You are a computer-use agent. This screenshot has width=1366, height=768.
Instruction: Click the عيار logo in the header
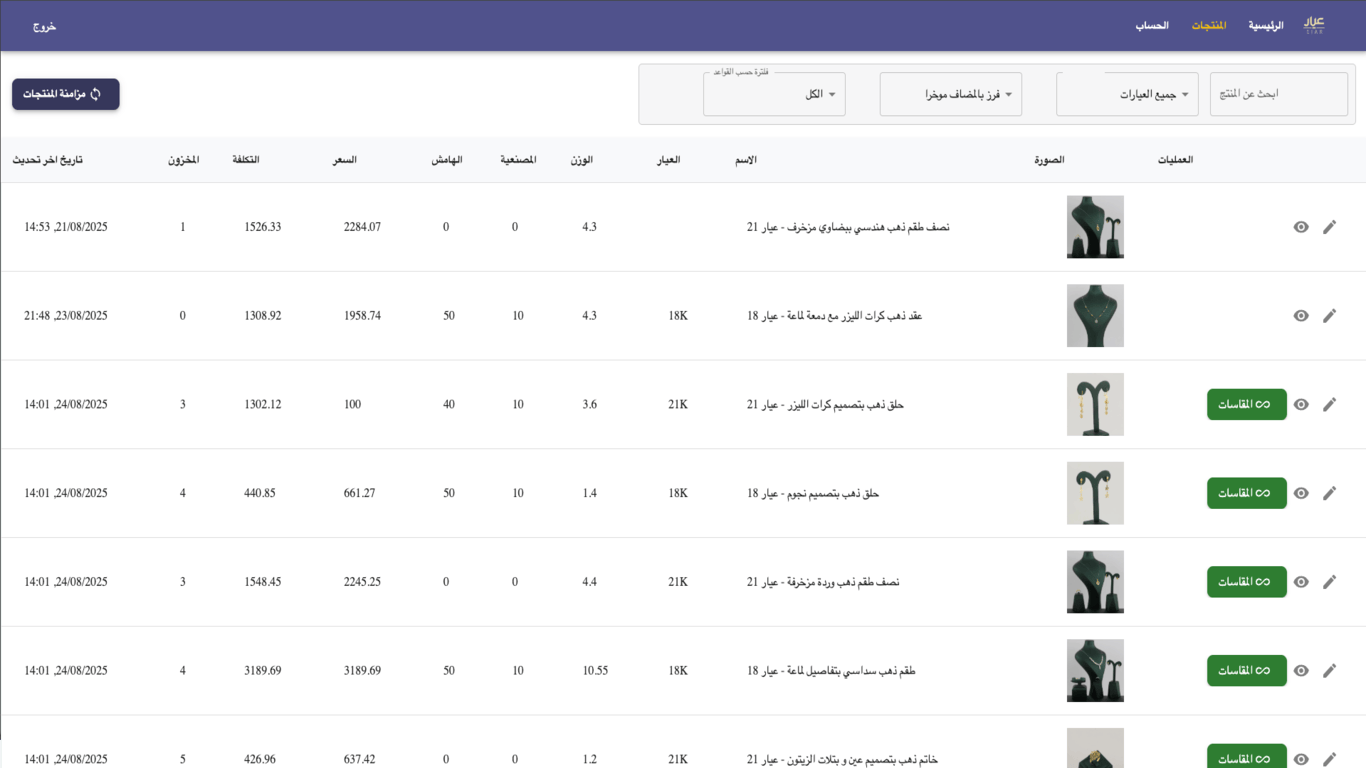[1314, 25]
